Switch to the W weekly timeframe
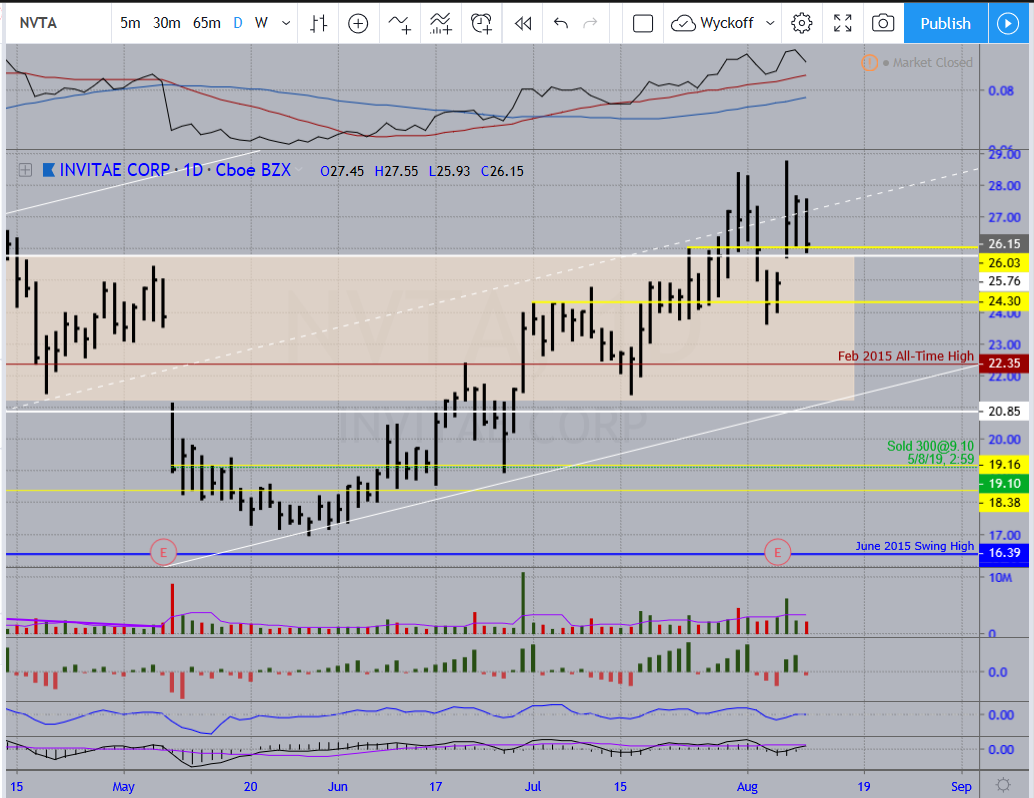The width and height of the screenshot is (1034, 798). tap(261, 23)
